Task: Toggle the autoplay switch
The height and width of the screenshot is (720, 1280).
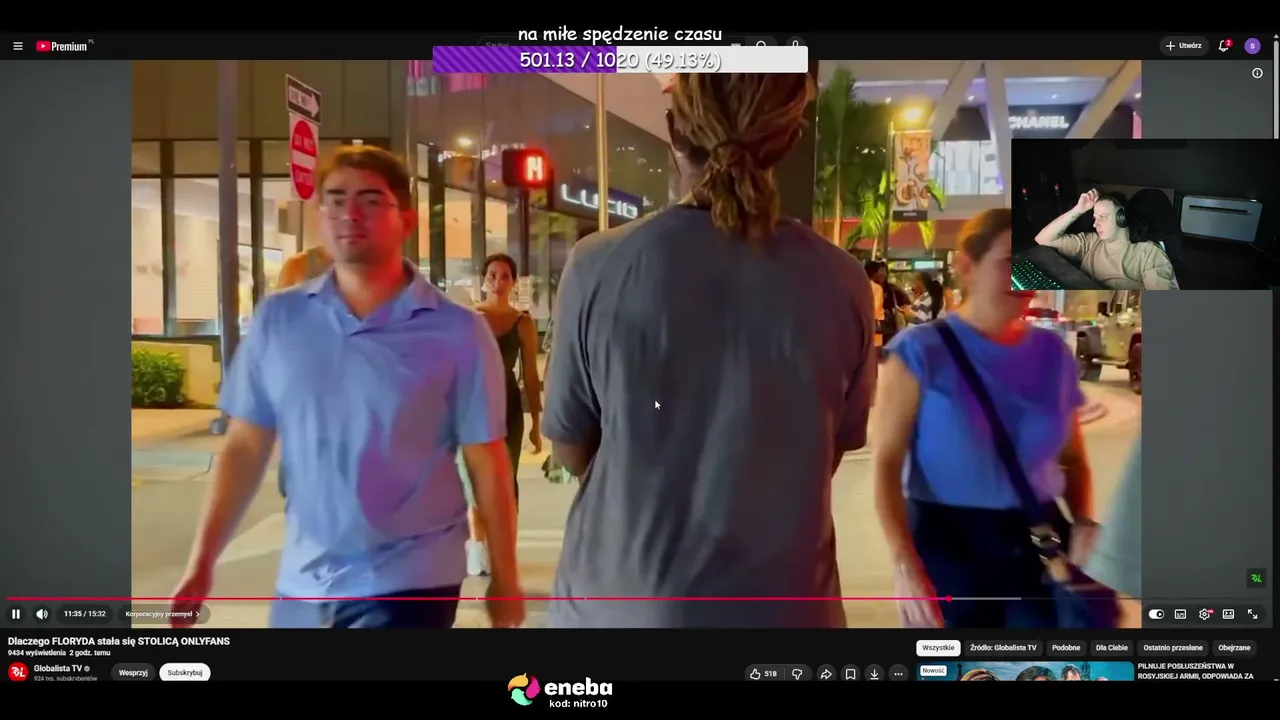Action: [1156, 614]
